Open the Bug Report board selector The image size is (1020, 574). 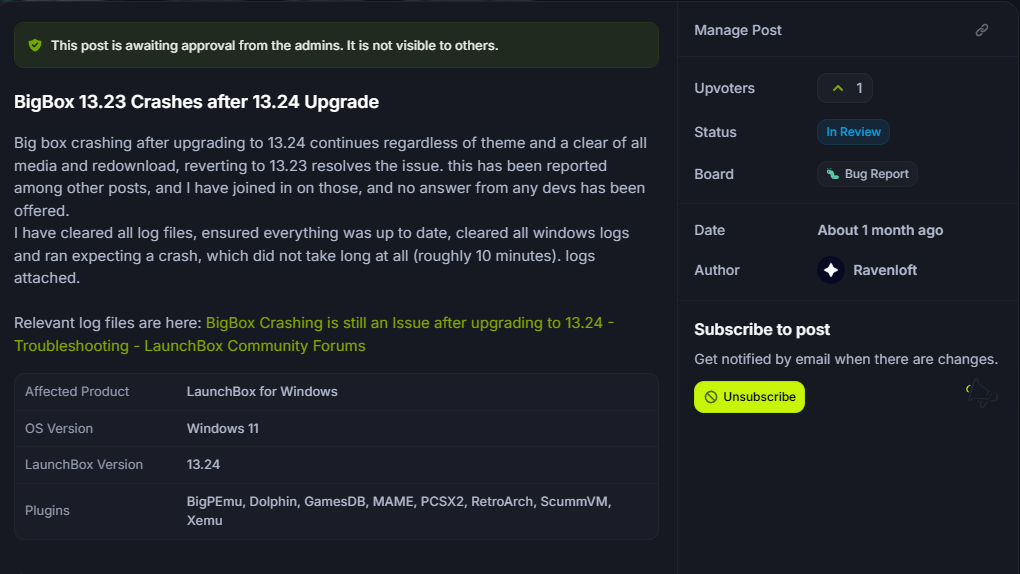[x=867, y=174]
